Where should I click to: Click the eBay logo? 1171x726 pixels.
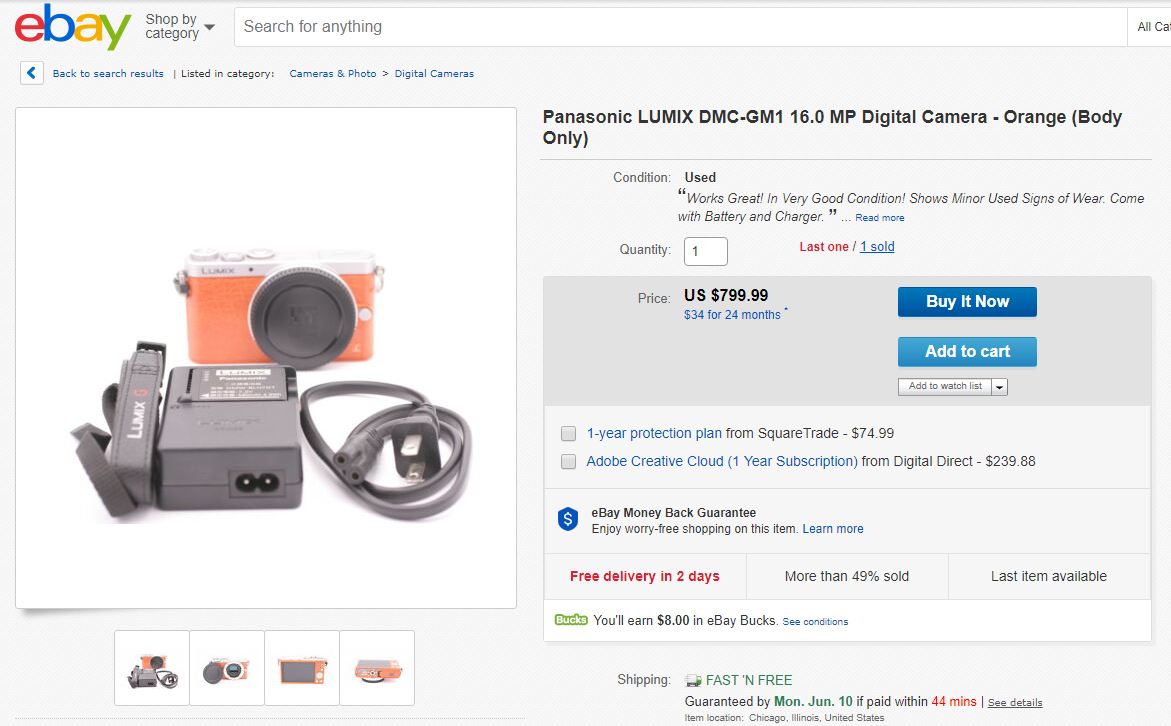pyautogui.click(x=72, y=27)
